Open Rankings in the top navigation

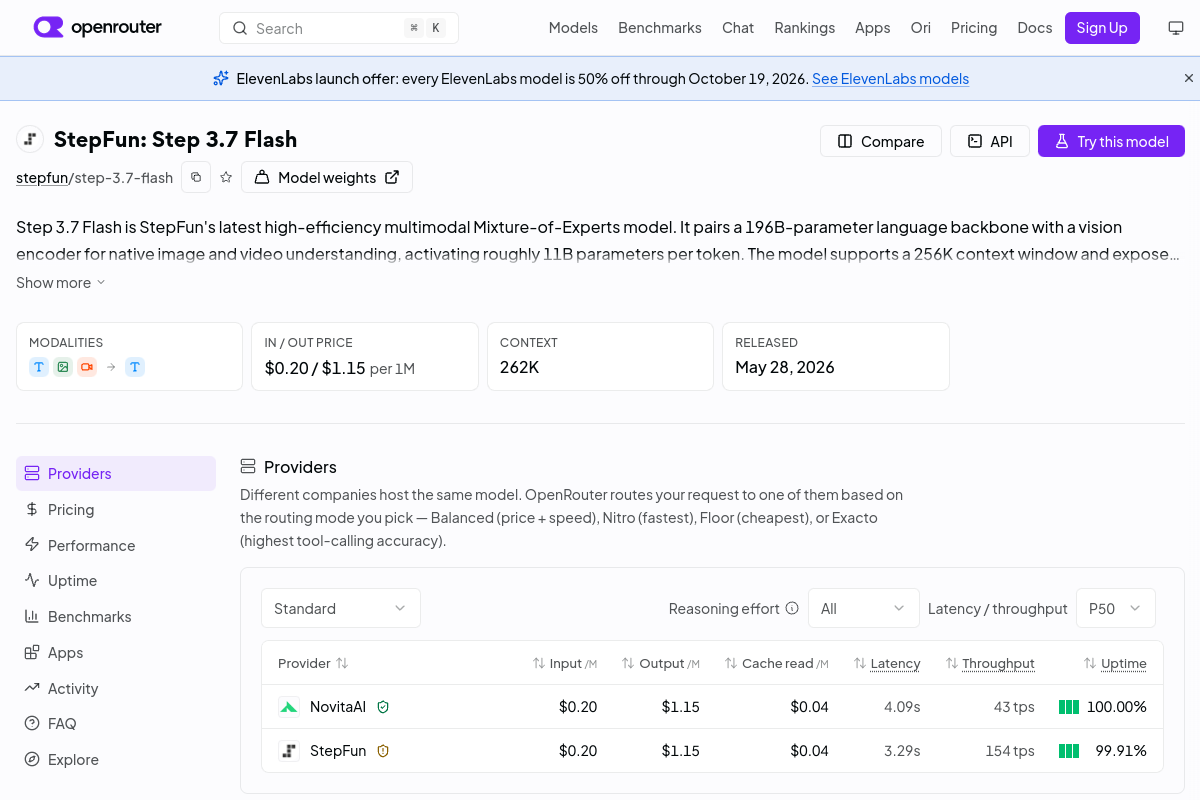(805, 28)
